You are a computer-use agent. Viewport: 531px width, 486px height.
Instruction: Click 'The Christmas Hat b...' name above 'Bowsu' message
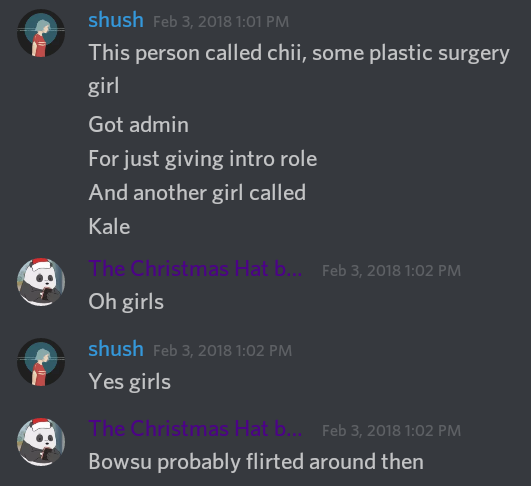point(195,428)
